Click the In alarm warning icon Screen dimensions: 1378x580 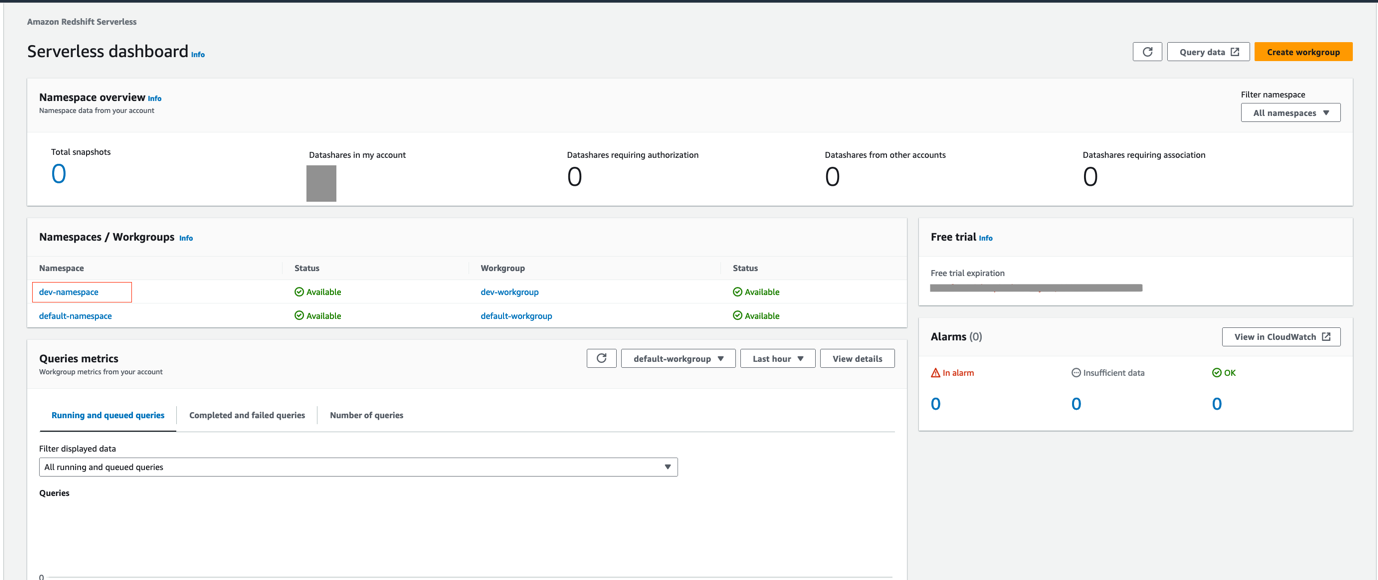tap(936, 373)
